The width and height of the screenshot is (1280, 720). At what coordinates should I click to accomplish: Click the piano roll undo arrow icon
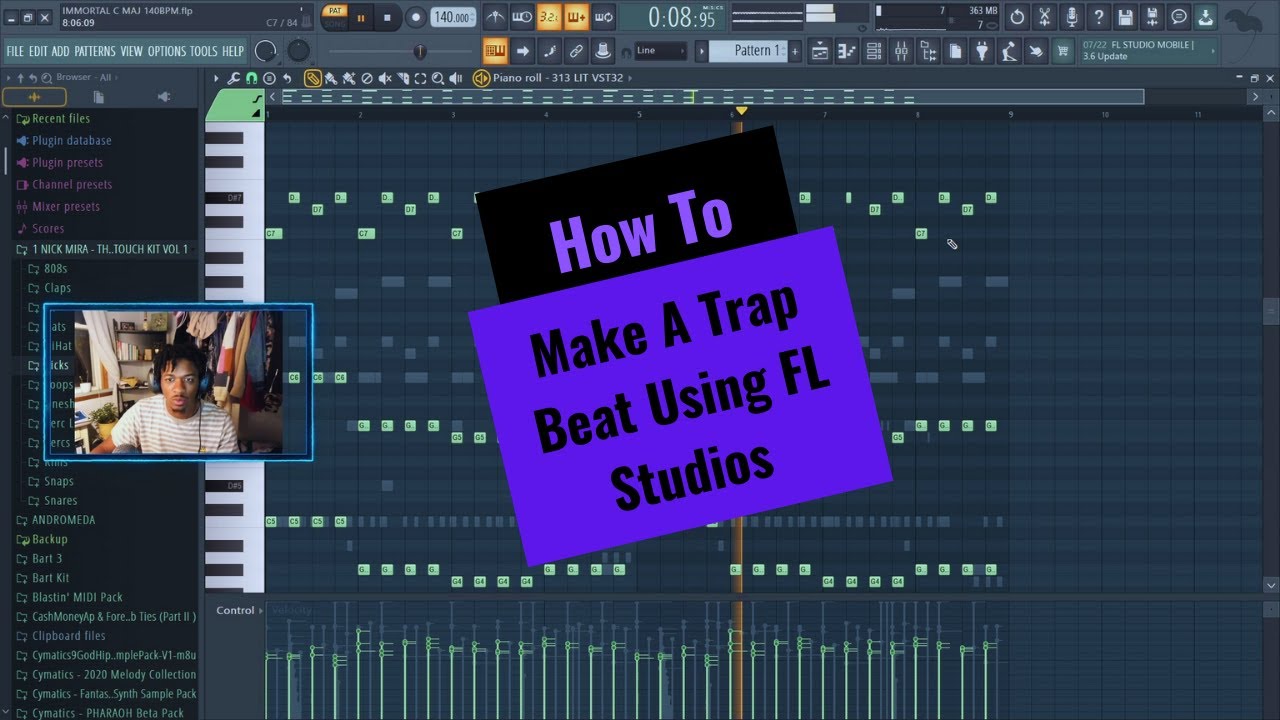pos(287,78)
